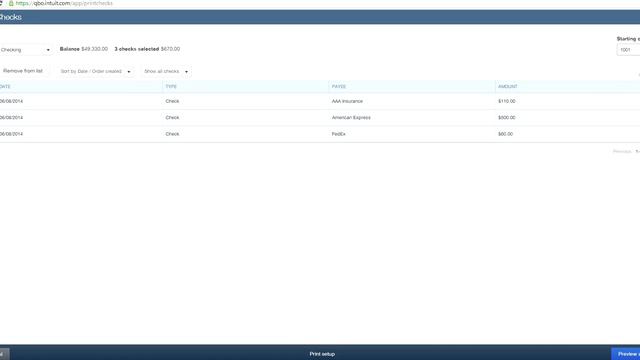The width and height of the screenshot is (640, 360).
Task: Click the Balance $49,330.00 text
Action: (x=84, y=49)
